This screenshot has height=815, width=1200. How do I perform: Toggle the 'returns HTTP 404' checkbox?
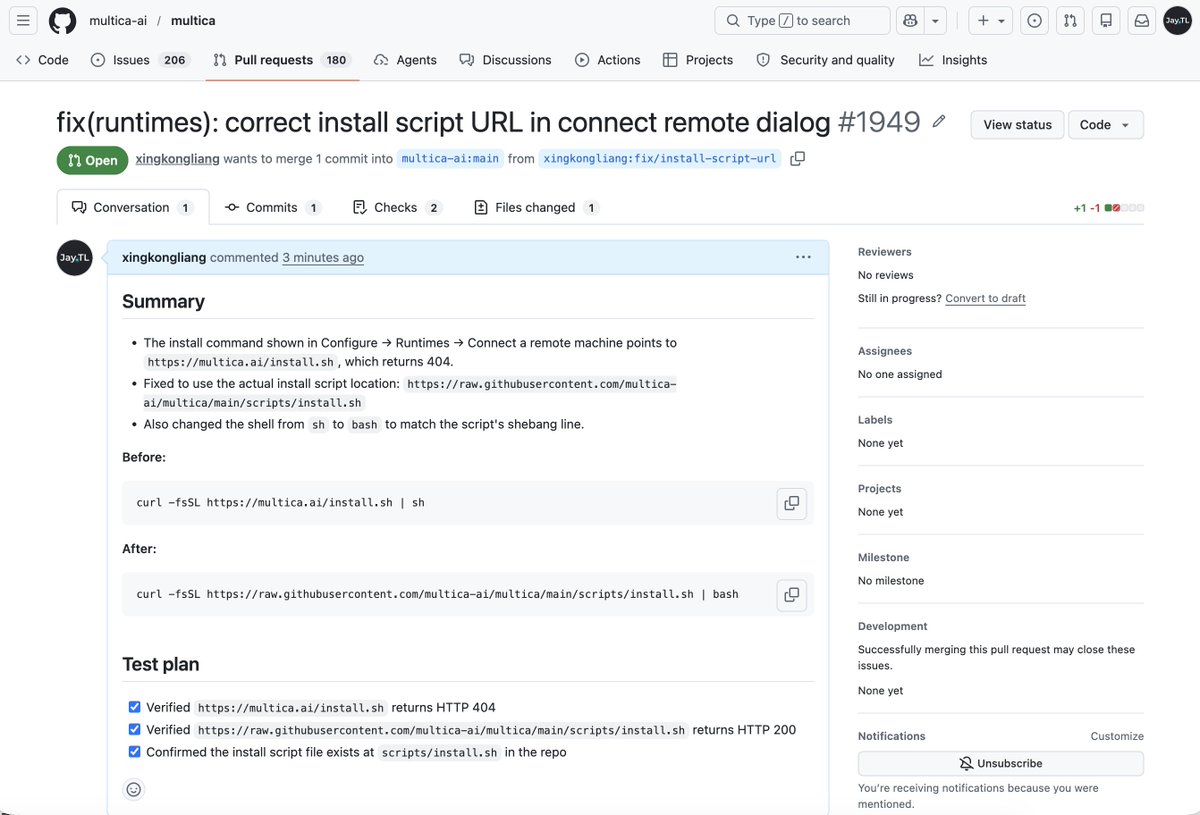click(x=135, y=707)
